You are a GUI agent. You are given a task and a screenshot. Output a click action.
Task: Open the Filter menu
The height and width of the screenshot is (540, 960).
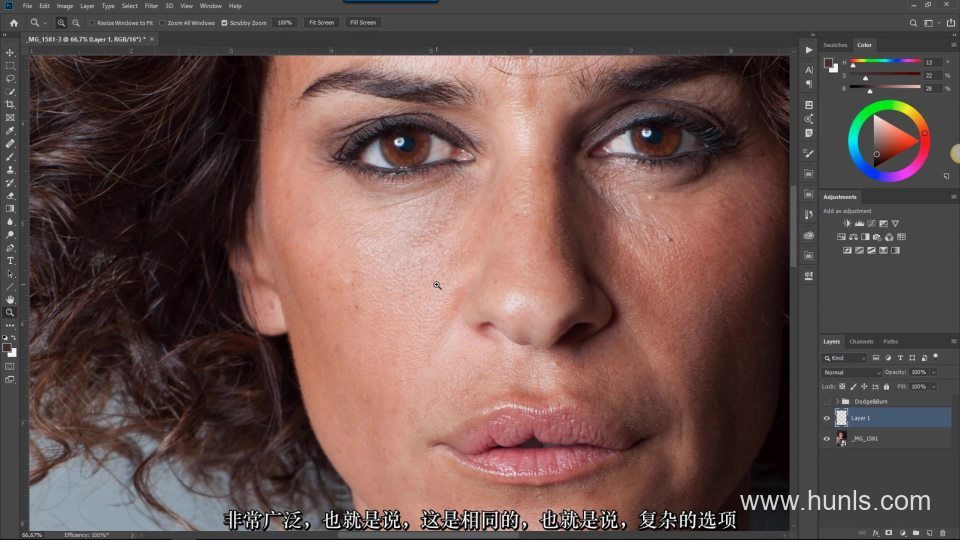tap(151, 6)
